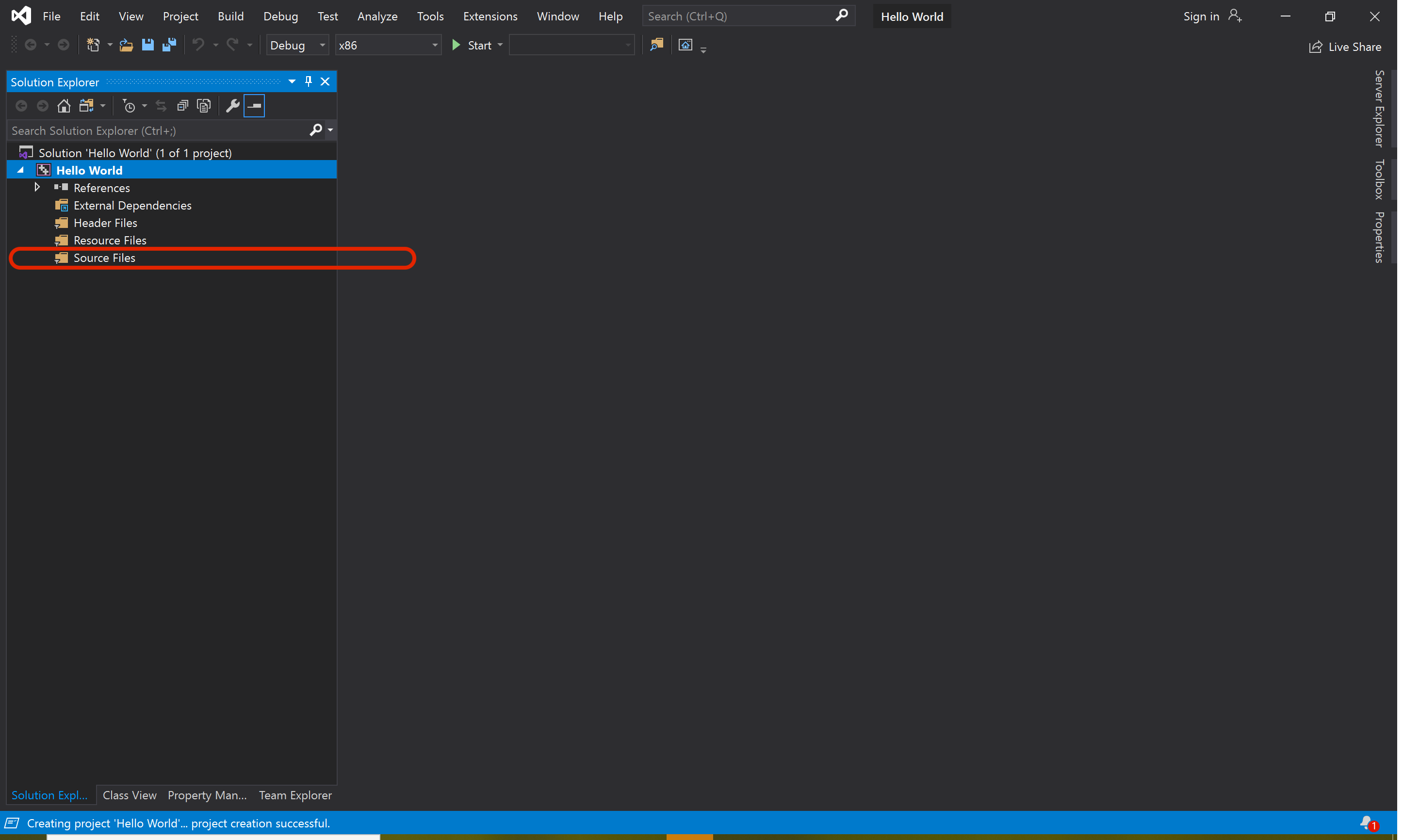This screenshot has width=1403, height=840.
Task: Toggle the Preview Selected Items button
Action: (x=254, y=106)
